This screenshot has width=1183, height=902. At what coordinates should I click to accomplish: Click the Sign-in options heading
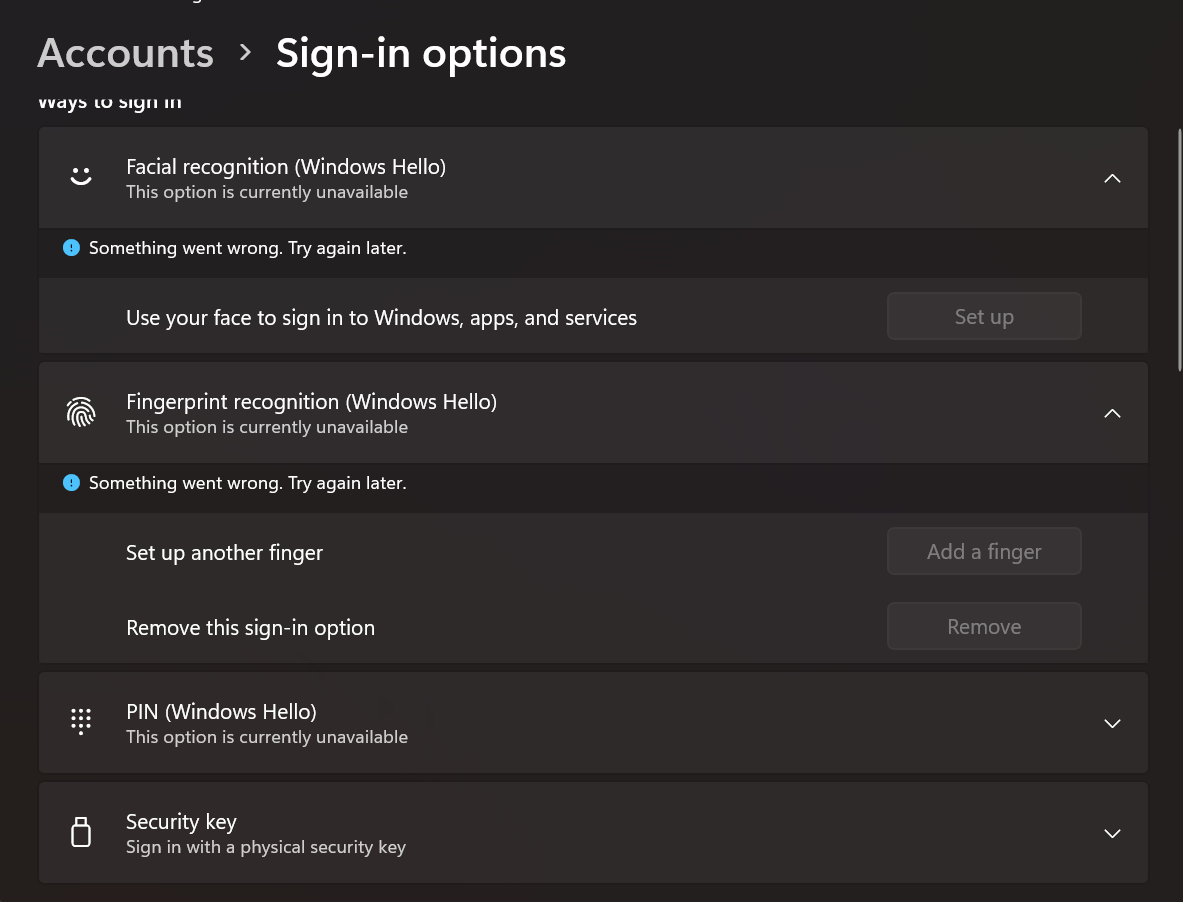pos(421,54)
